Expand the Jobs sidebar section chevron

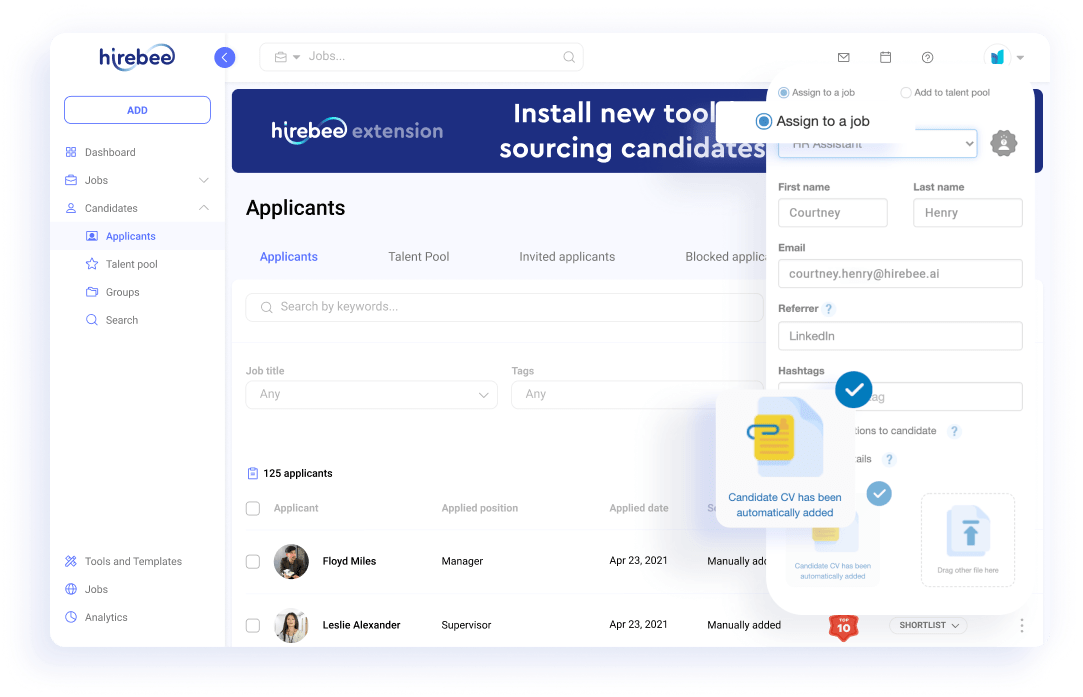(204, 180)
